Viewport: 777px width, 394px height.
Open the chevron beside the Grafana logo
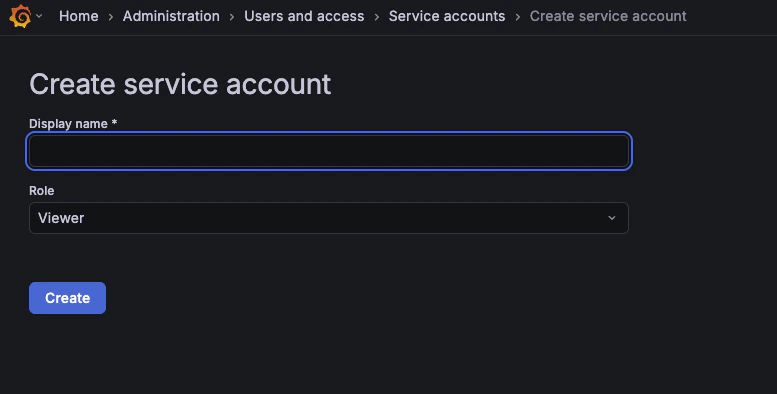pyautogui.click(x=39, y=16)
